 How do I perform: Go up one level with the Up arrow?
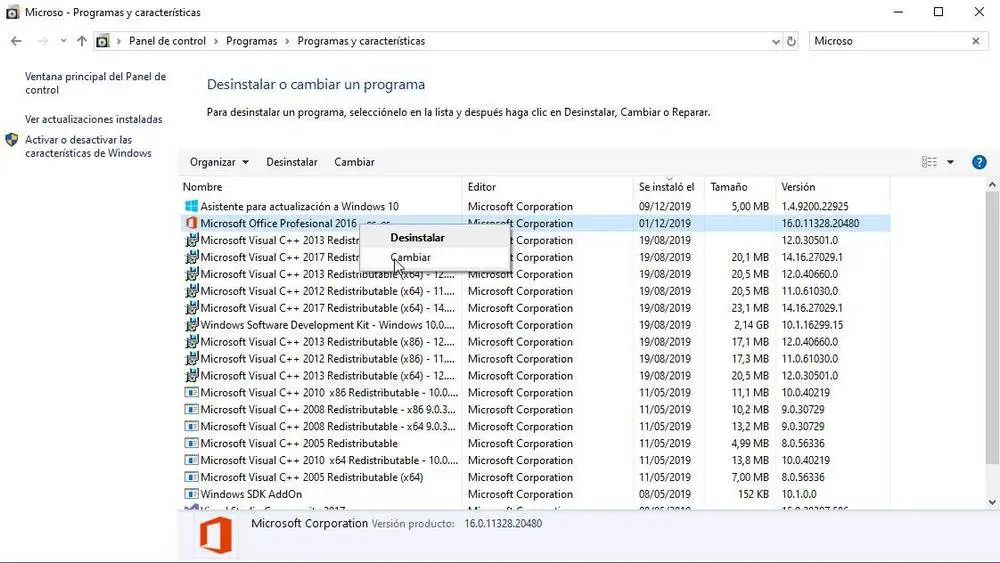[x=82, y=41]
